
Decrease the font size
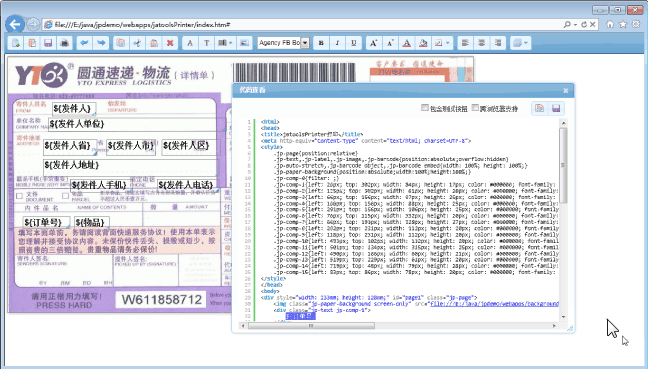pos(390,43)
